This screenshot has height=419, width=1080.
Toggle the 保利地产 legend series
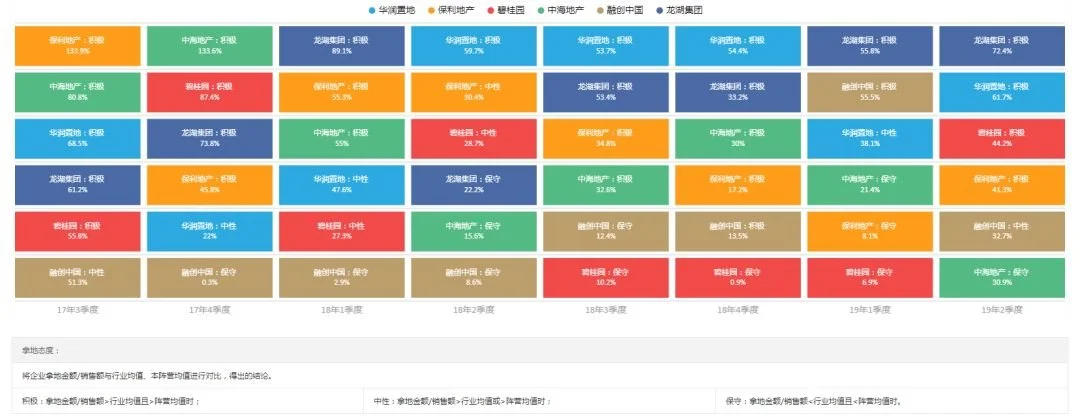452,10
